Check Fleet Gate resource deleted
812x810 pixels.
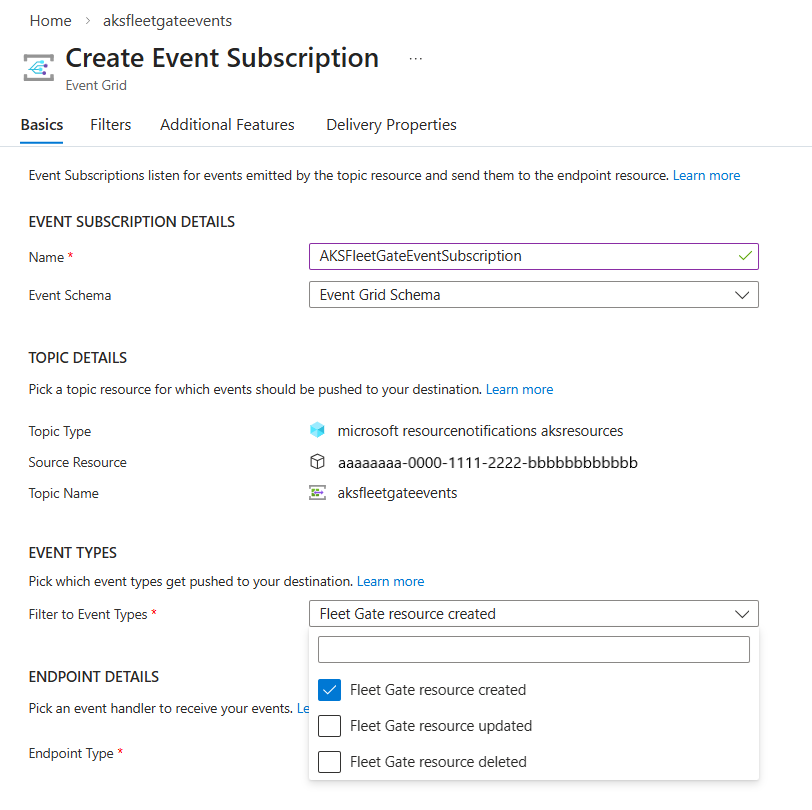(x=330, y=762)
